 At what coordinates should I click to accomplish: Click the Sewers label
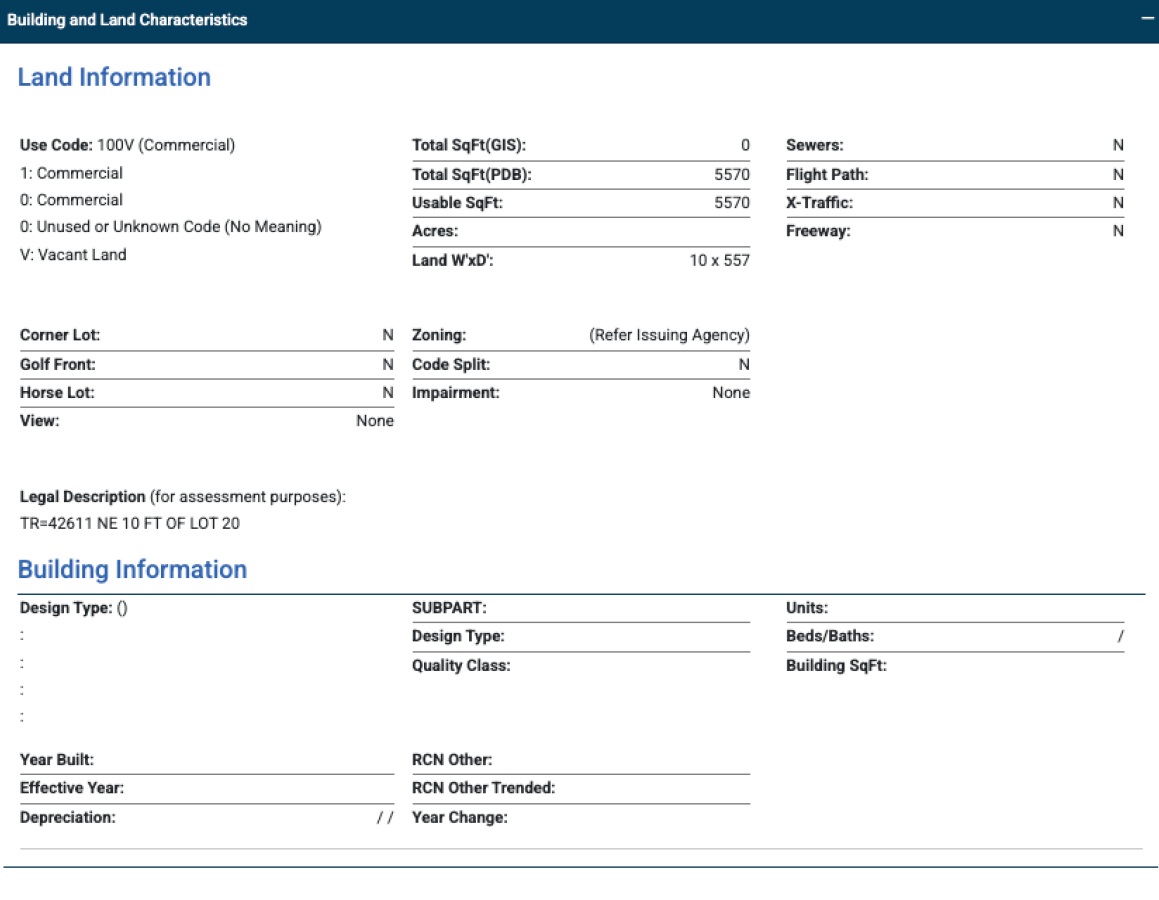[x=814, y=145]
